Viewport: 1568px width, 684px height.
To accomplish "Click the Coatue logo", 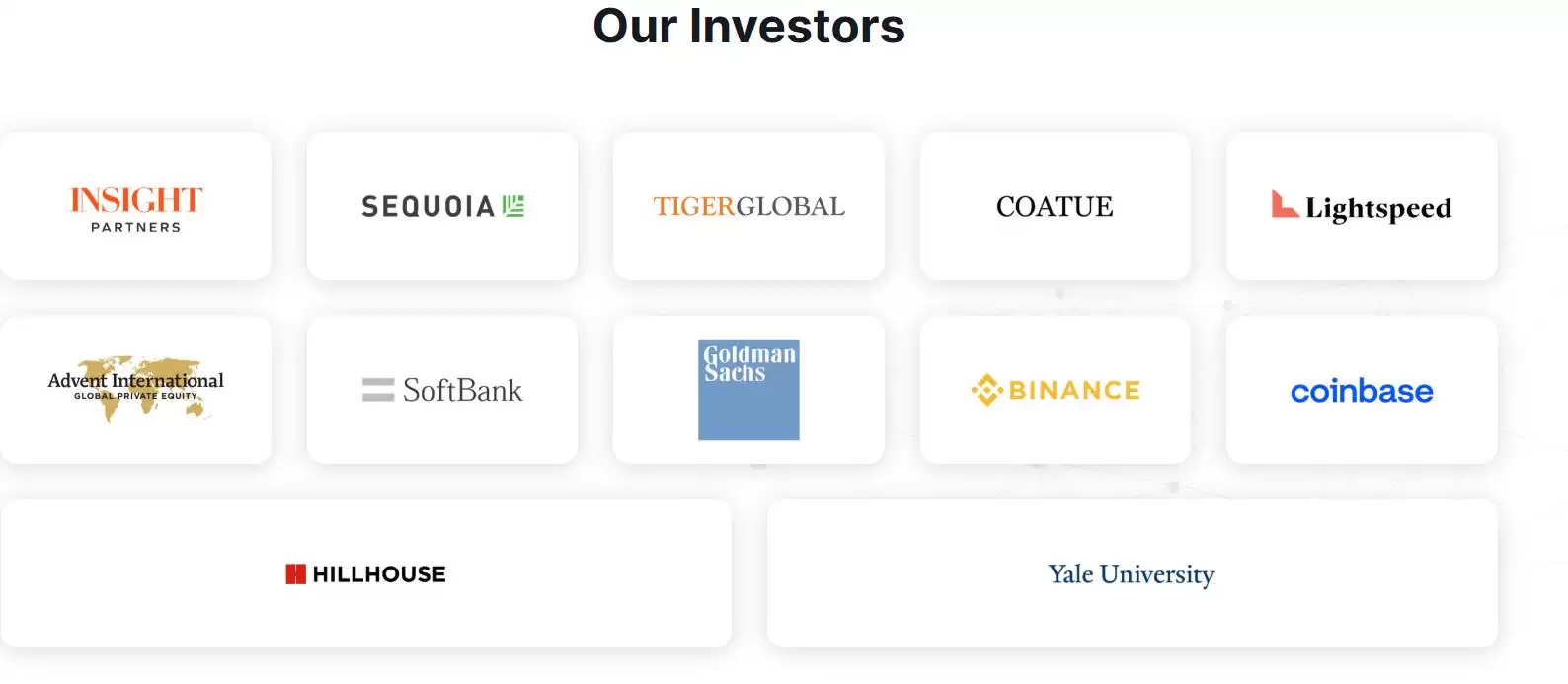I will coord(1055,206).
